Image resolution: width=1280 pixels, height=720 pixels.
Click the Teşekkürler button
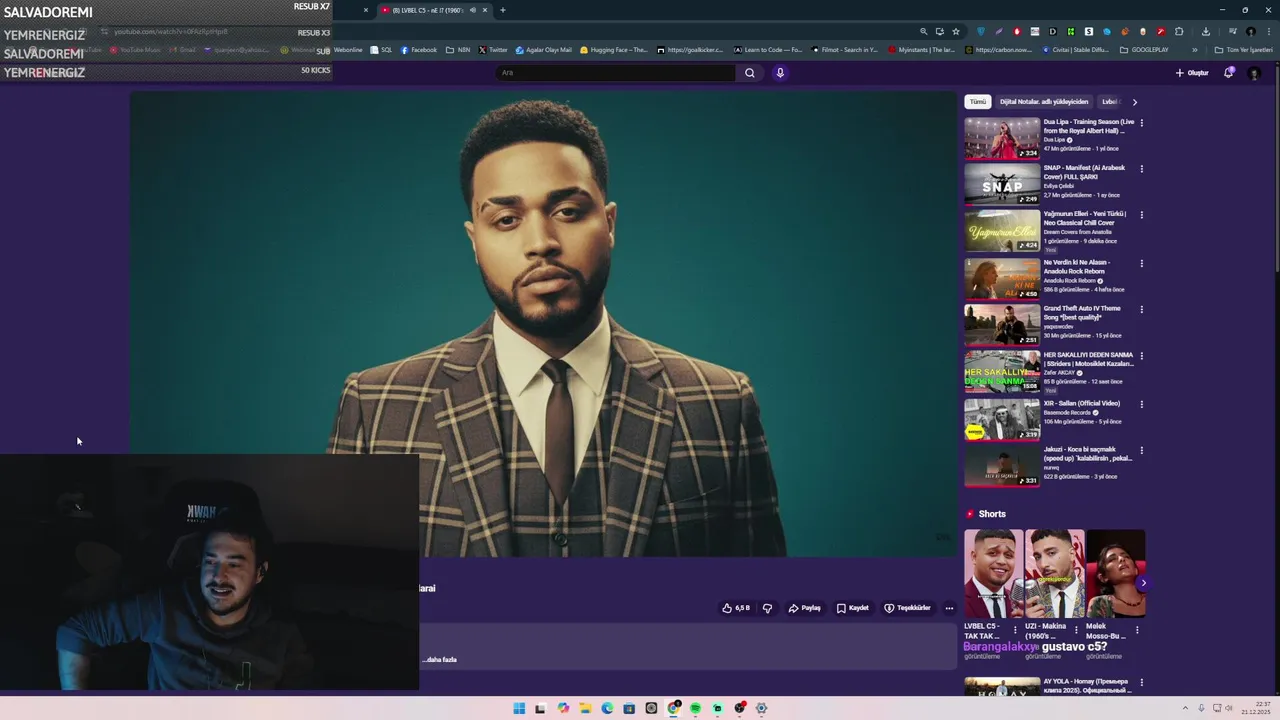point(907,608)
